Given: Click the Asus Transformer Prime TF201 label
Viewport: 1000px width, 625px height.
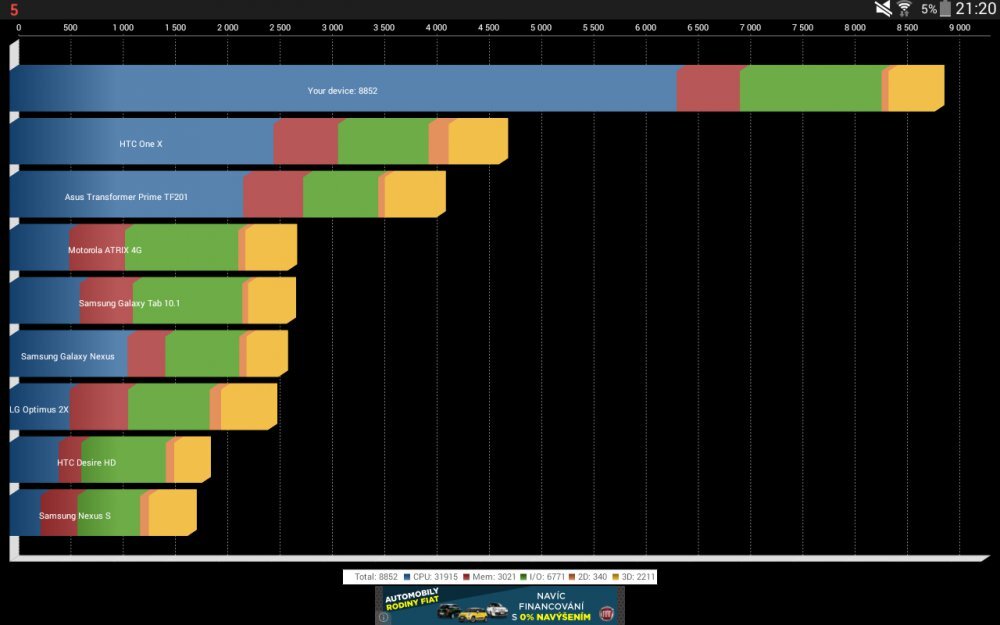Looking at the screenshot, I should tap(126, 197).
